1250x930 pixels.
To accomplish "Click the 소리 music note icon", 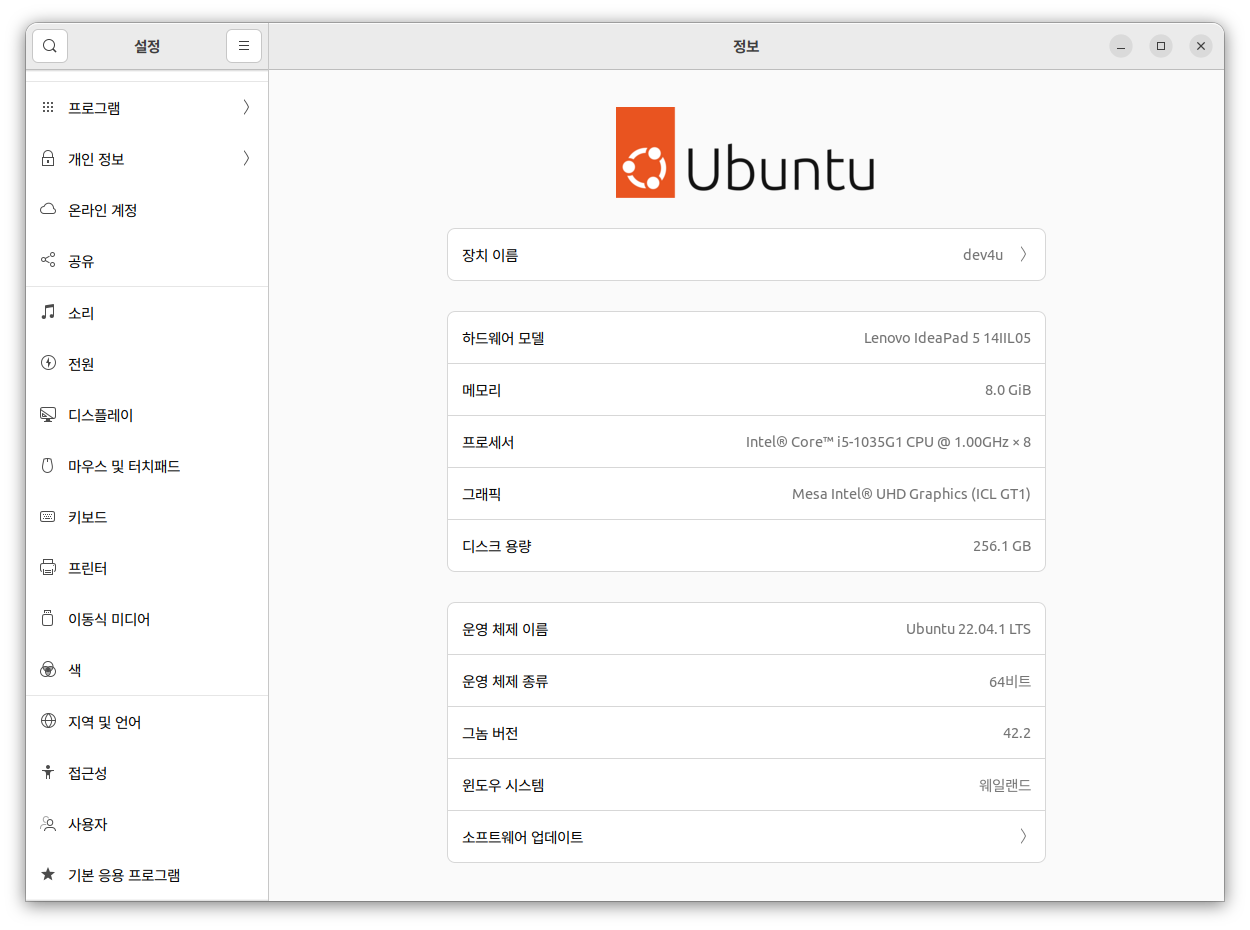I will (x=48, y=312).
